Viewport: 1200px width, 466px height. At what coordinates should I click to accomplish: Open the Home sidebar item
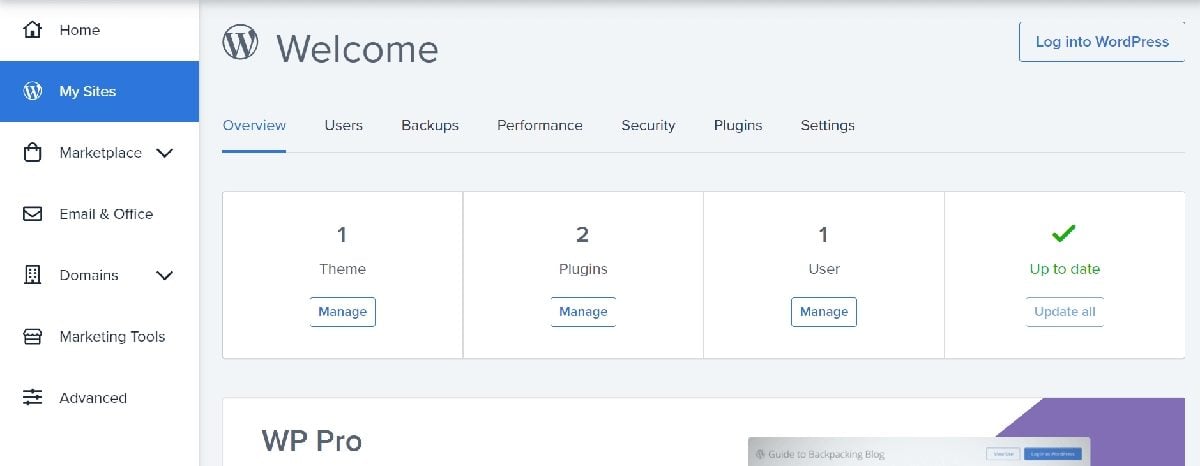coord(100,30)
